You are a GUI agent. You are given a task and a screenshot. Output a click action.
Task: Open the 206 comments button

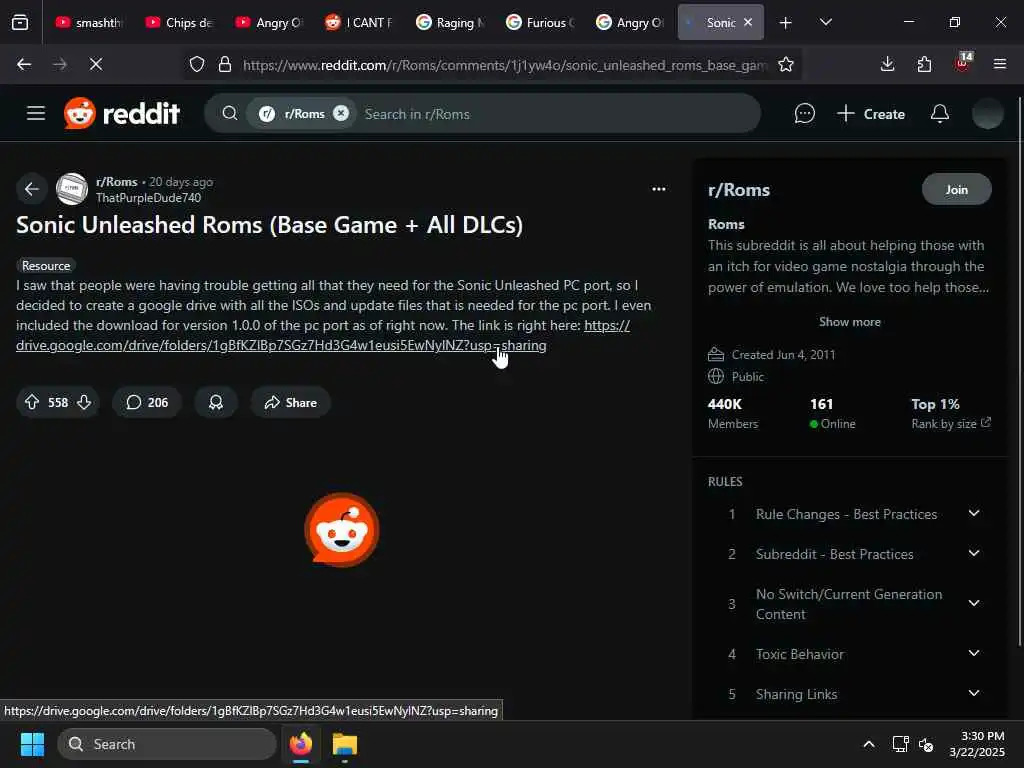147,402
